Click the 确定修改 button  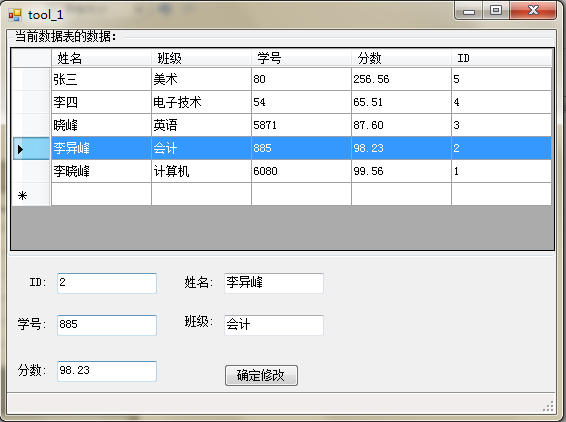pyautogui.click(x=261, y=375)
